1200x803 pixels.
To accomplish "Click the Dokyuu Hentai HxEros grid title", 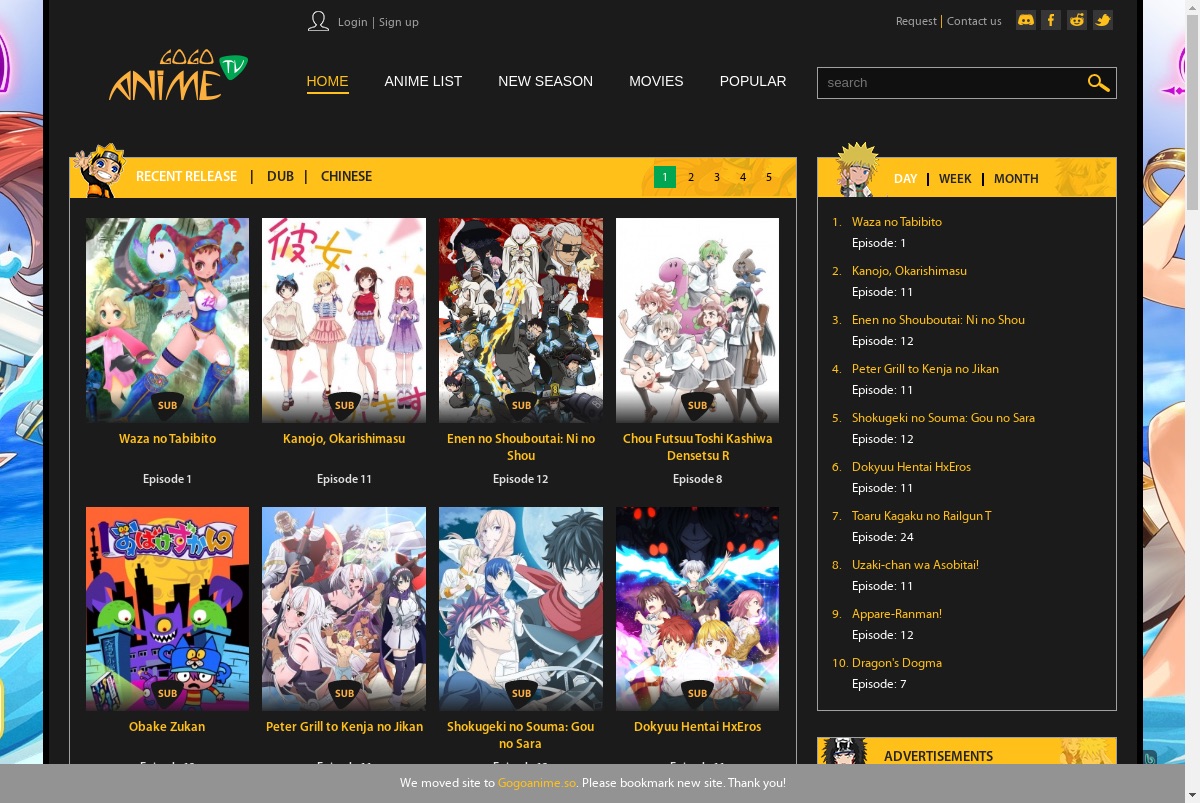I will 697,727.
